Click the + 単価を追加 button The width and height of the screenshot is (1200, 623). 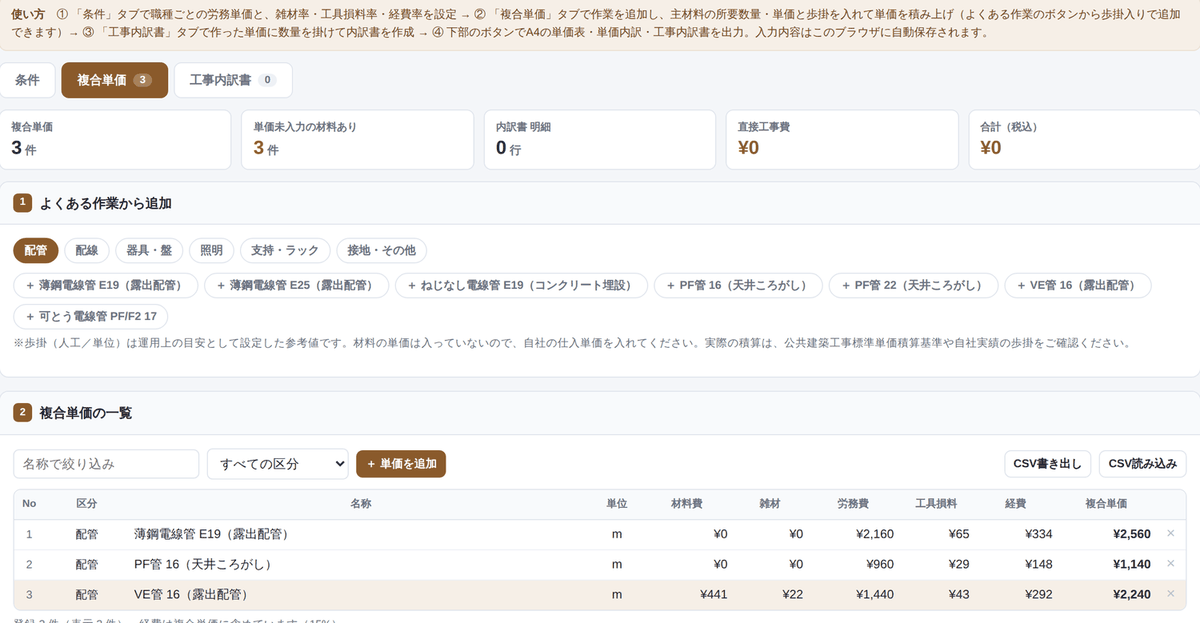click(401, 464)
